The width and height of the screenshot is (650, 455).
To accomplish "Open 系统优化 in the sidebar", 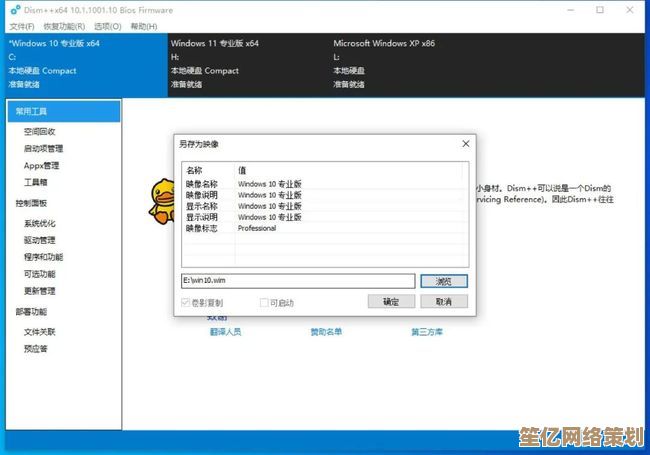I will (39, 223).
